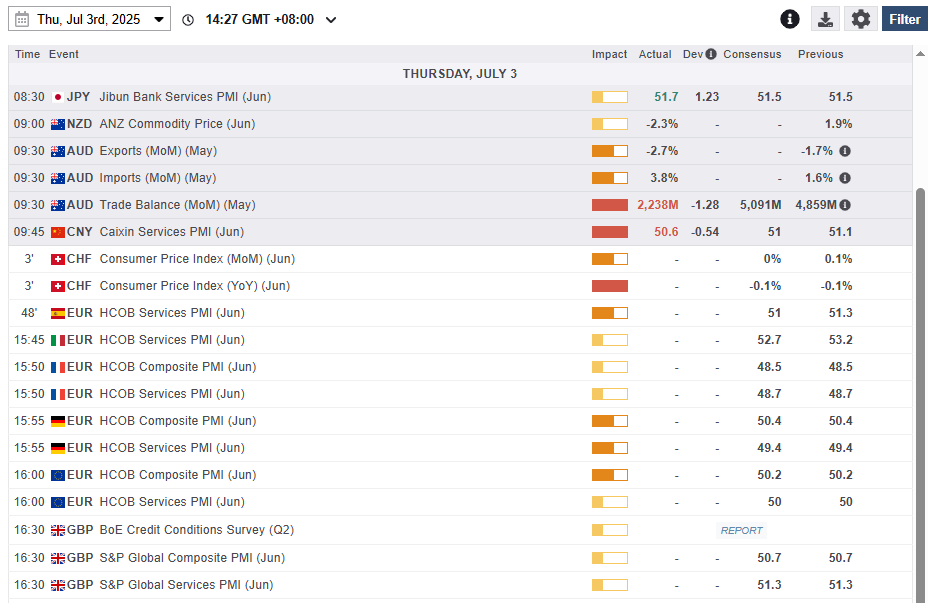
Task: Select the ANZ Commodity Price event row
Action: [177, 124]
